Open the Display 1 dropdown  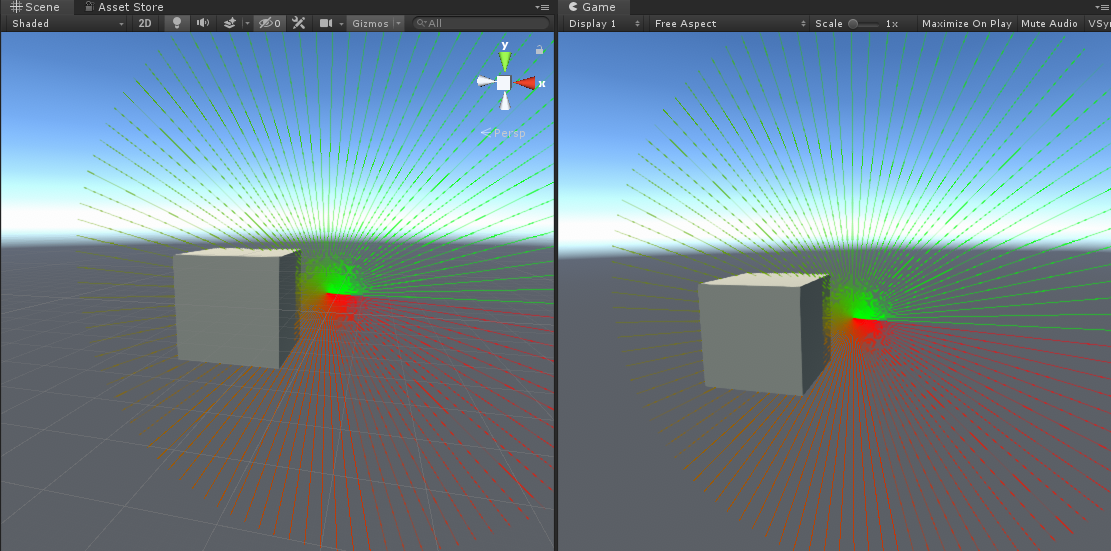tap(602, 23)
